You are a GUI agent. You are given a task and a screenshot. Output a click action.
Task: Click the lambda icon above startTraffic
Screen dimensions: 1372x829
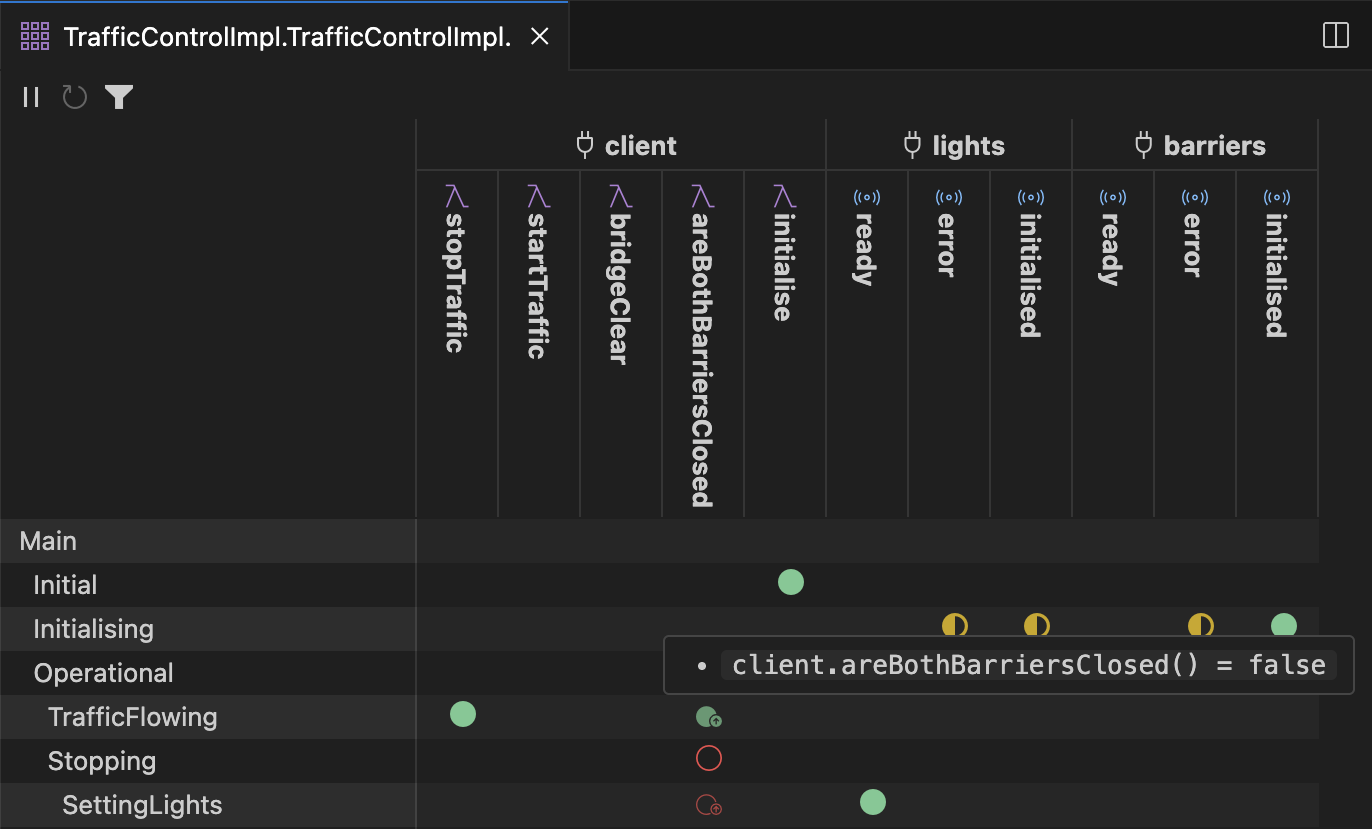point(539,196)
